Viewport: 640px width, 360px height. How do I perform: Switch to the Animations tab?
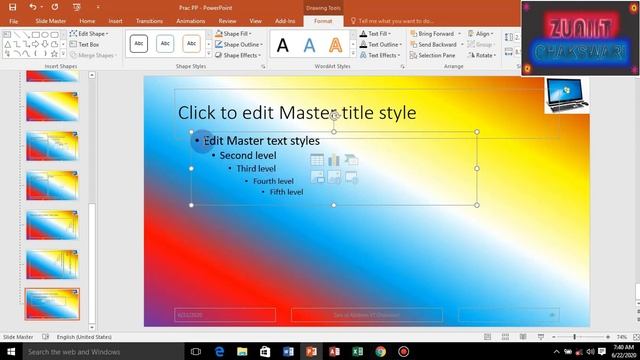[191, 21]
